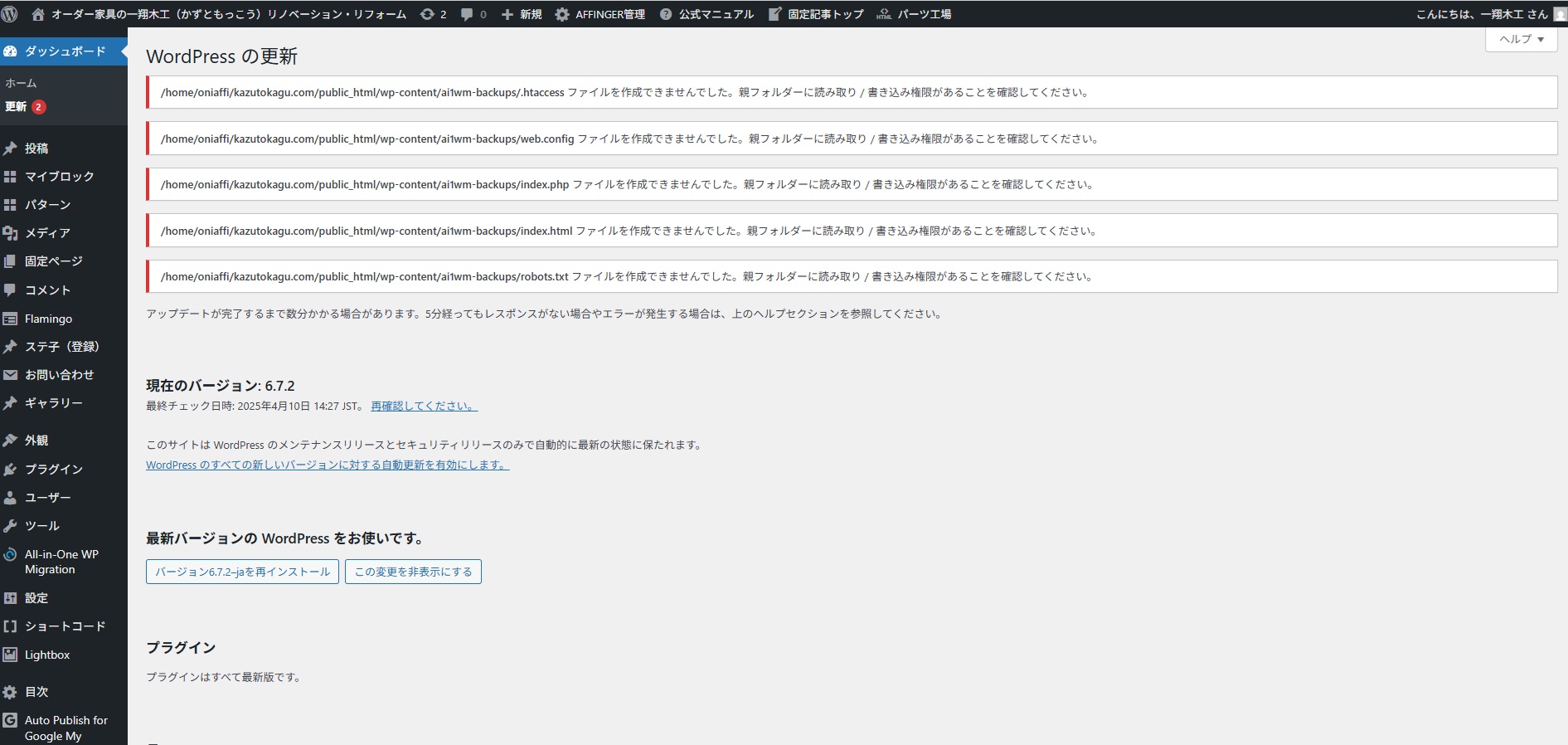Click the コメント bubble icon in sidebar

point(10,290)
